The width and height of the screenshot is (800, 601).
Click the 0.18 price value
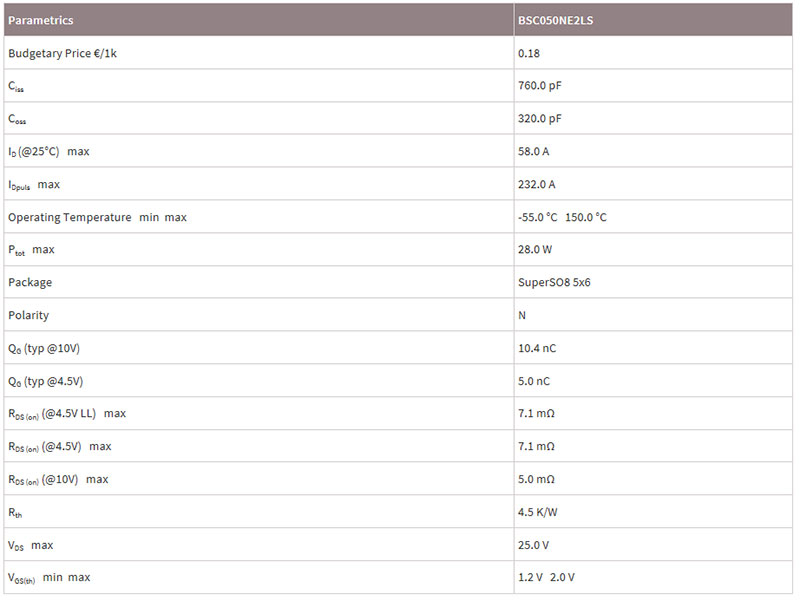tap(528, 53)
